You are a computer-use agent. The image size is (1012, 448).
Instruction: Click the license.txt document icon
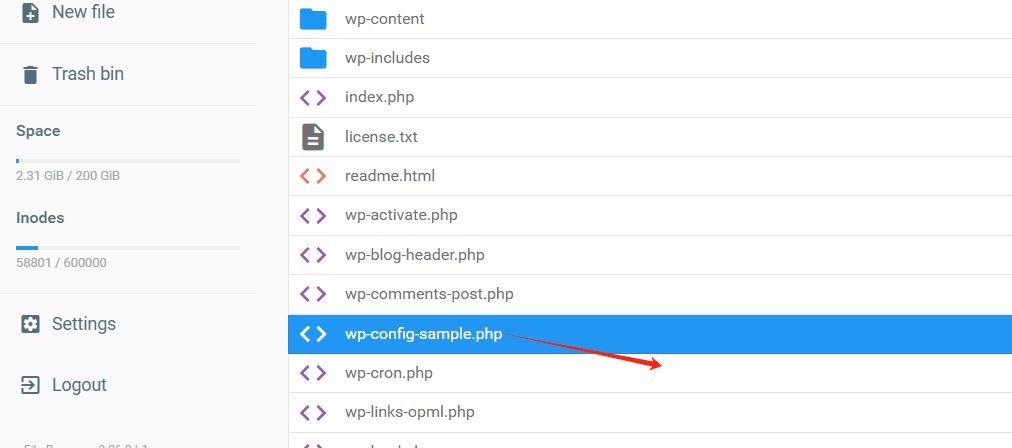[313, 137]
